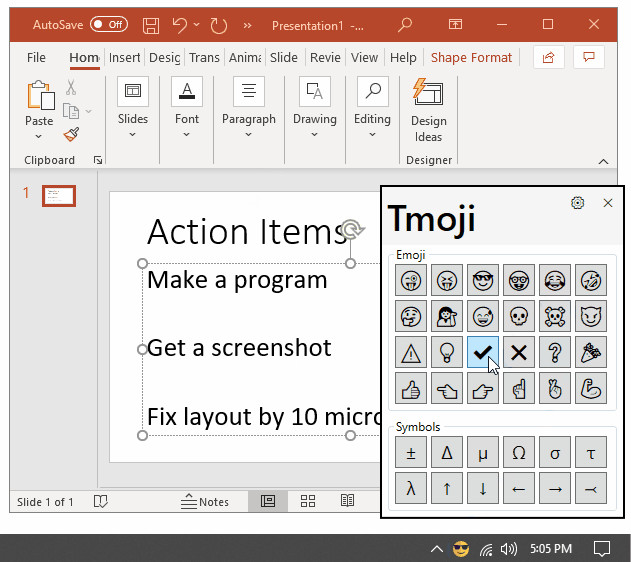Toggle the AutoSave switch
This screenshot has height=562, width=631.
point(109,25)
